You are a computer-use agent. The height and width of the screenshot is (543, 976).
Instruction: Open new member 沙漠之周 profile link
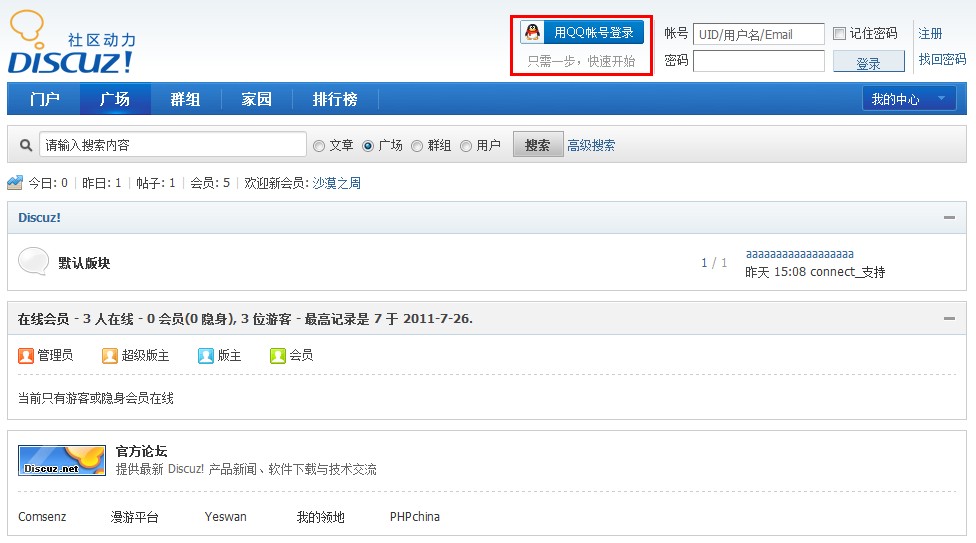tap(336, 183)
